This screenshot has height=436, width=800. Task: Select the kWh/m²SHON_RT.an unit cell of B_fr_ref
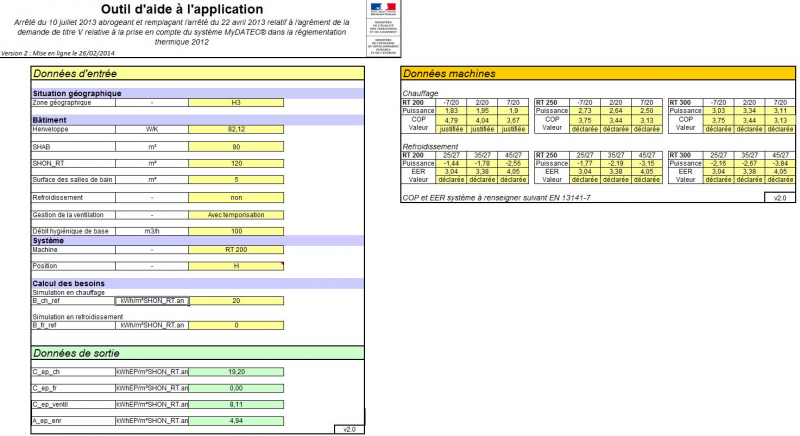pyautogui.click(x=152, y=325)
